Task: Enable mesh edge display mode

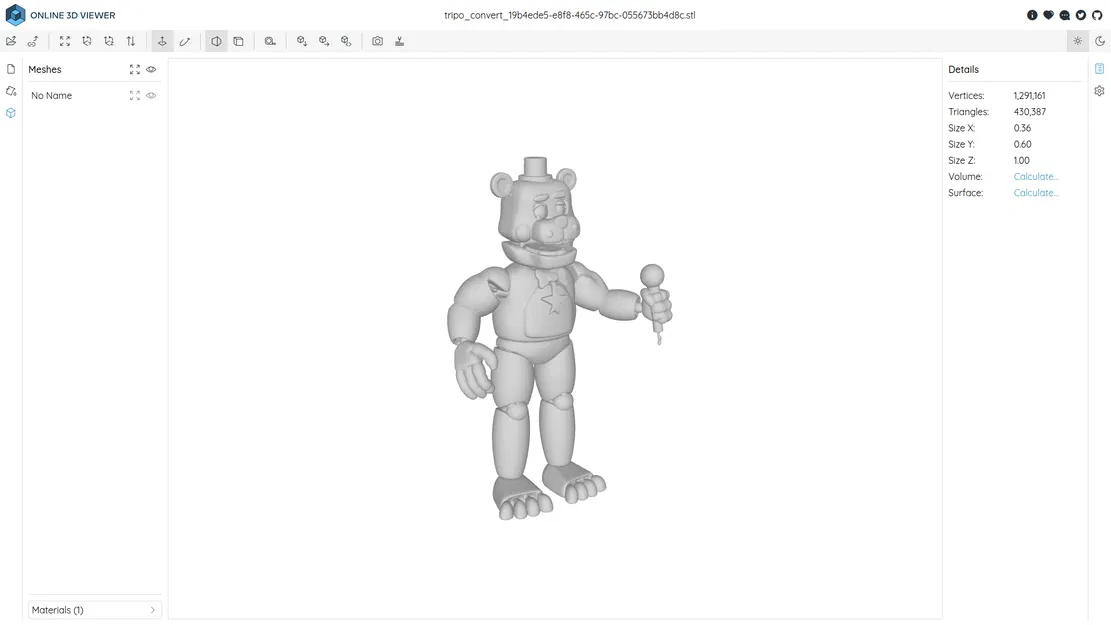Action: point(239,41)
